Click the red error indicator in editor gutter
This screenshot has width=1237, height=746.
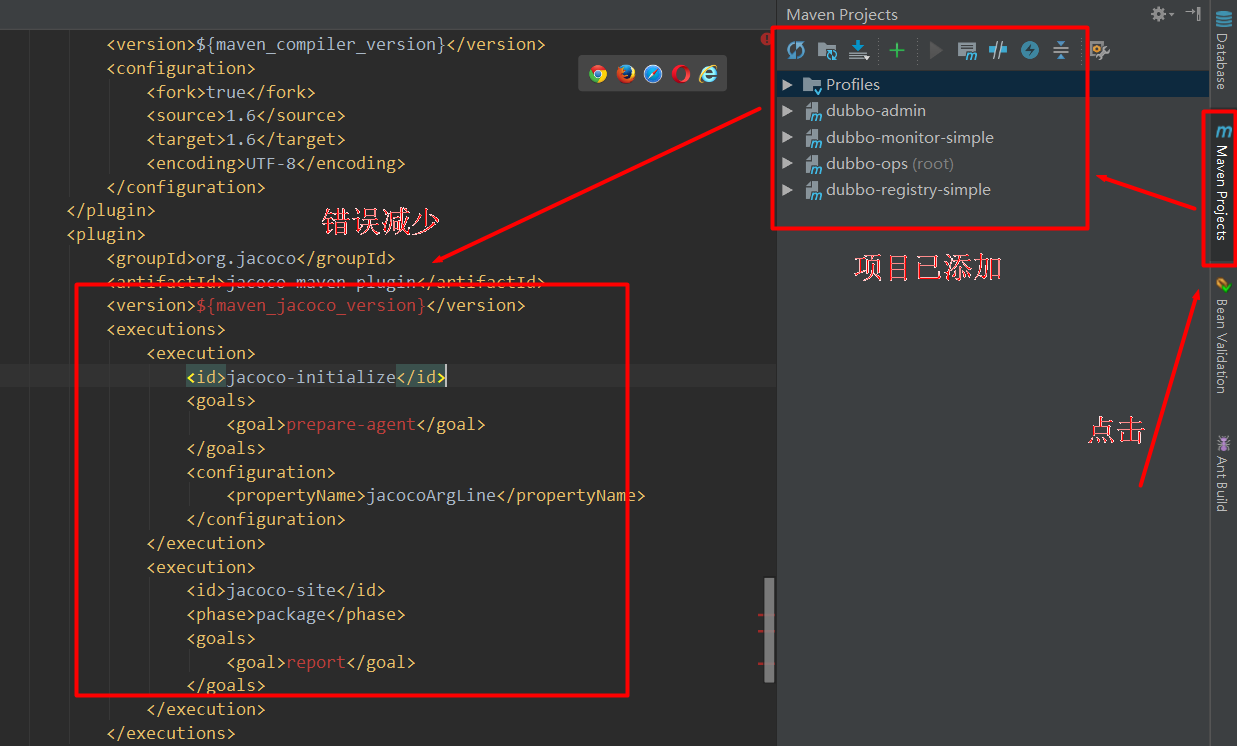pyautogui.click(x=767, y=40)
